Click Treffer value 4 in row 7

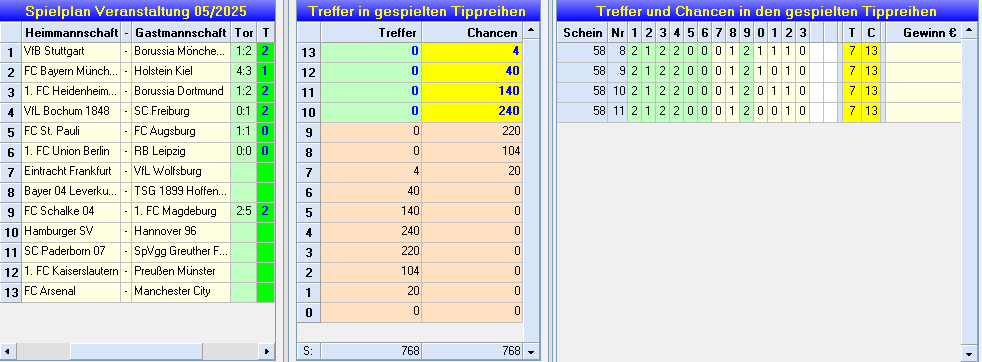tap(371, 172)
